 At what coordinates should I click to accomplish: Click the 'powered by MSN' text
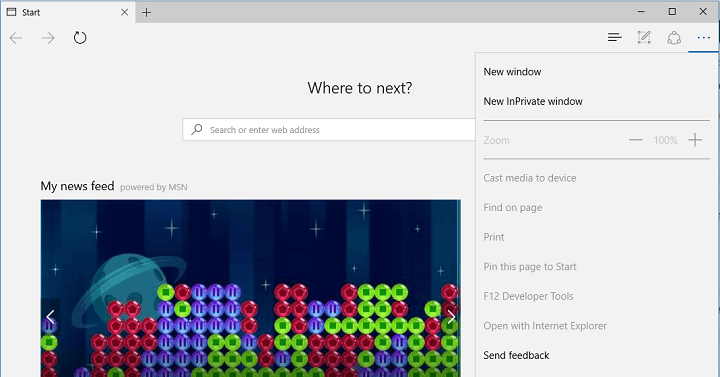pyautogui.click(x=154, y=187)
